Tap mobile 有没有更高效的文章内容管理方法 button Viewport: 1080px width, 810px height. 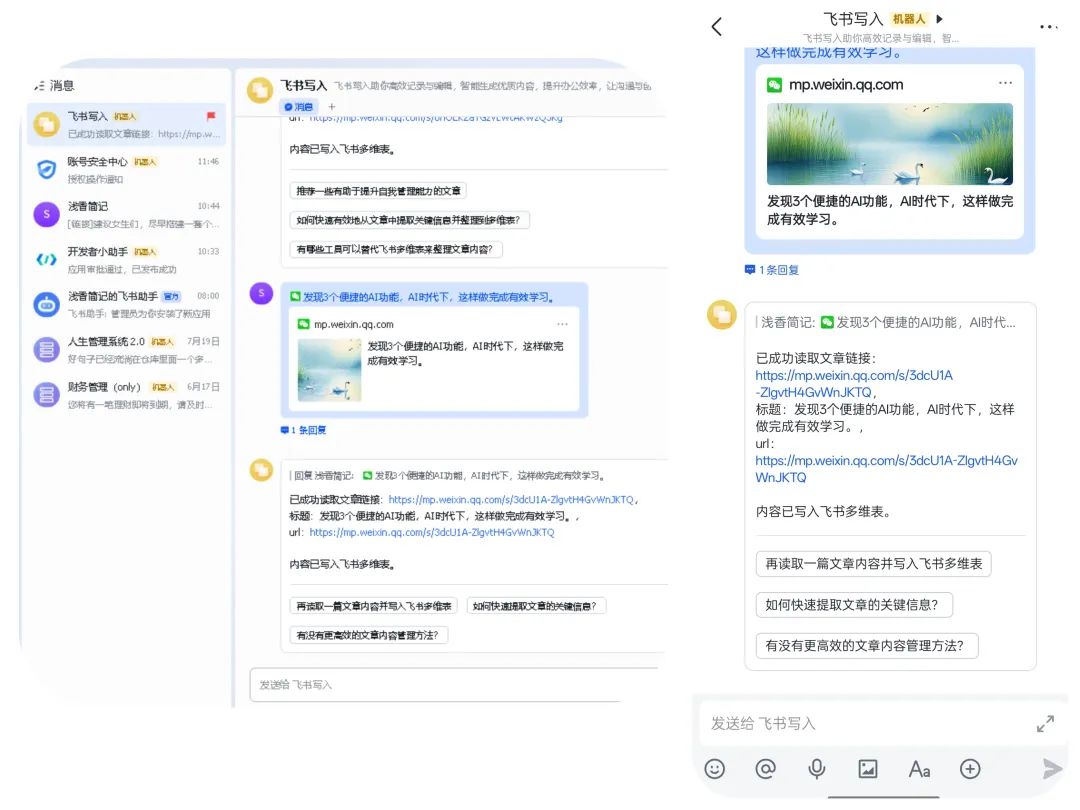click(866, 645)
